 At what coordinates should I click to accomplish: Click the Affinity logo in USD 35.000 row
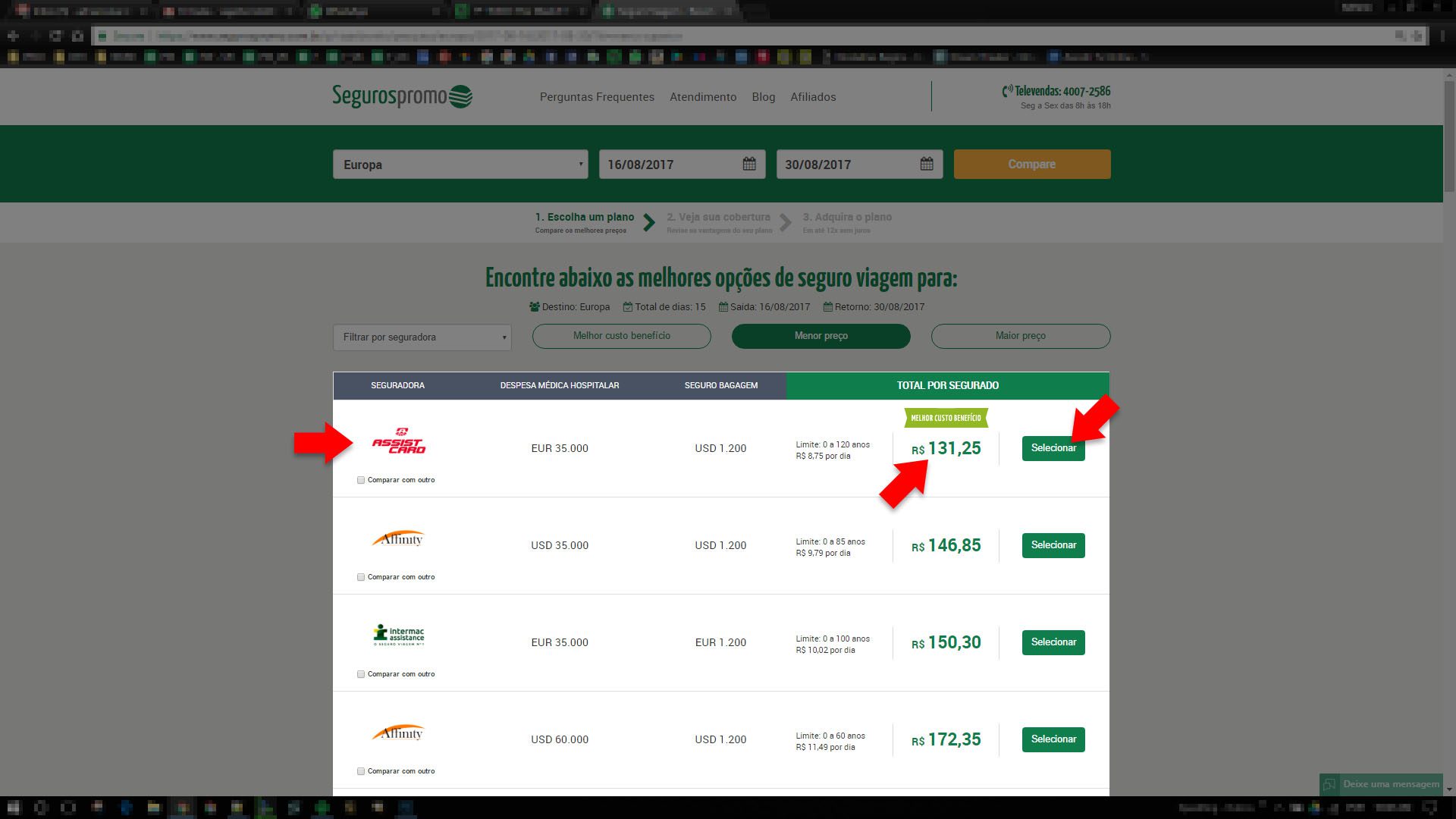point(398,538)
